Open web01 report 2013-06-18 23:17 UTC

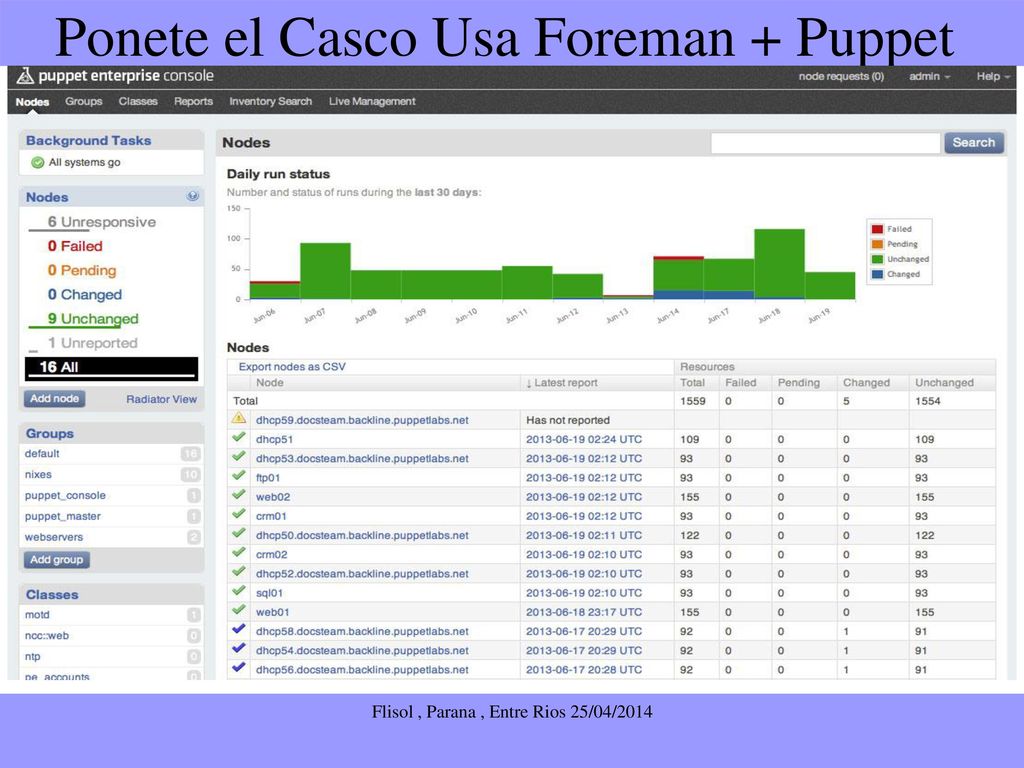[x=584, y=613]
